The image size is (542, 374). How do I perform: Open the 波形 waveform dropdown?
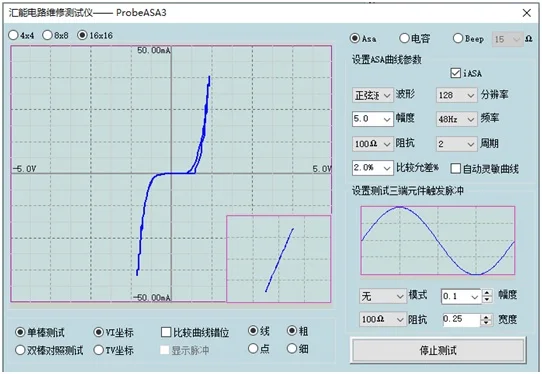pyautogui.click(x=372, y=95)
